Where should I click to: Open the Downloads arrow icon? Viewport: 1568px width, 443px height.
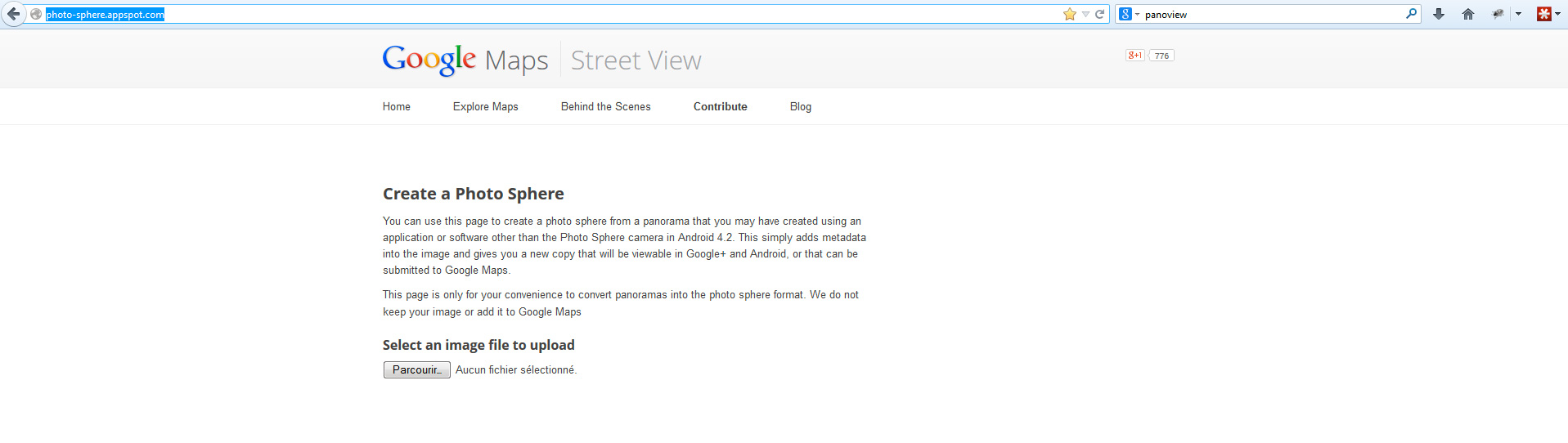point(1439,14)
